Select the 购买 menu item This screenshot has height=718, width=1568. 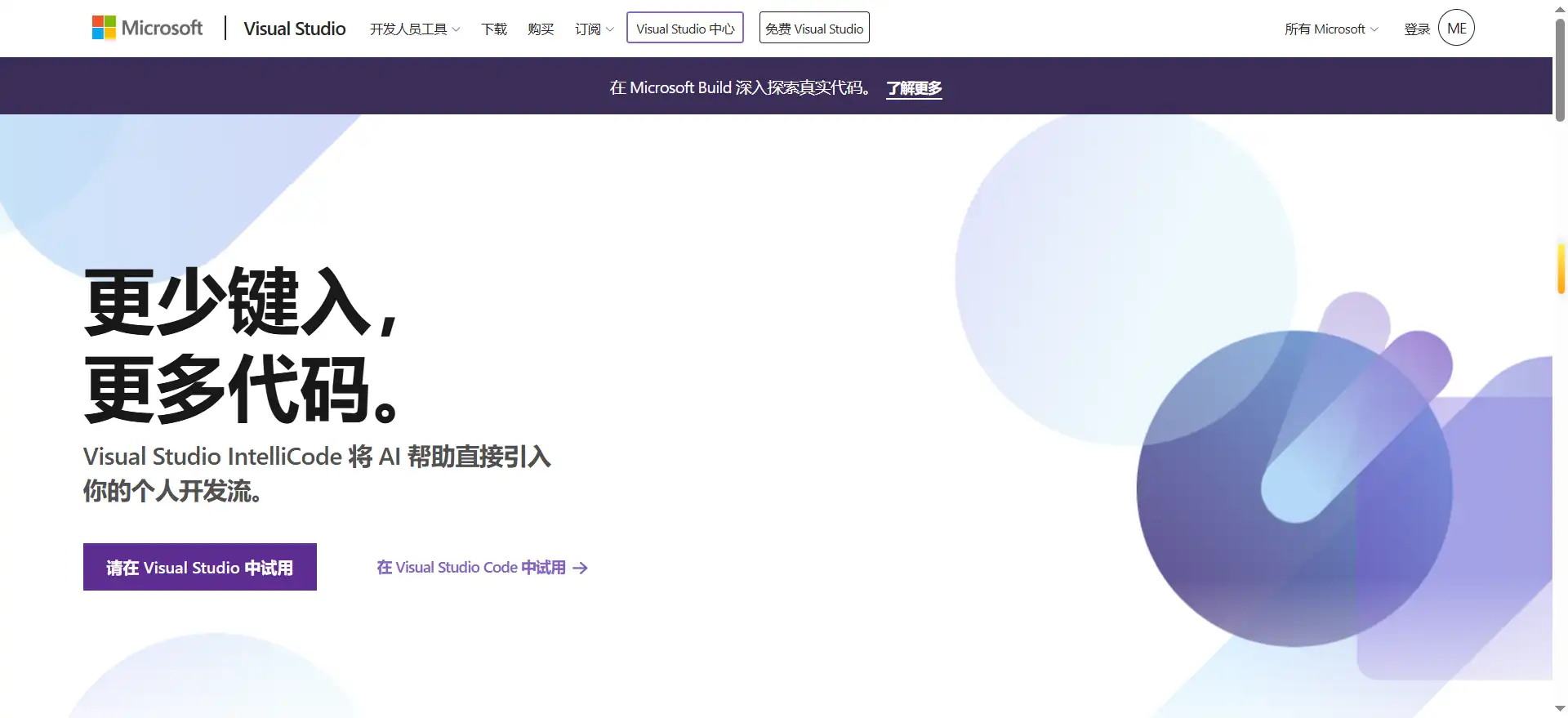point(541,29)
